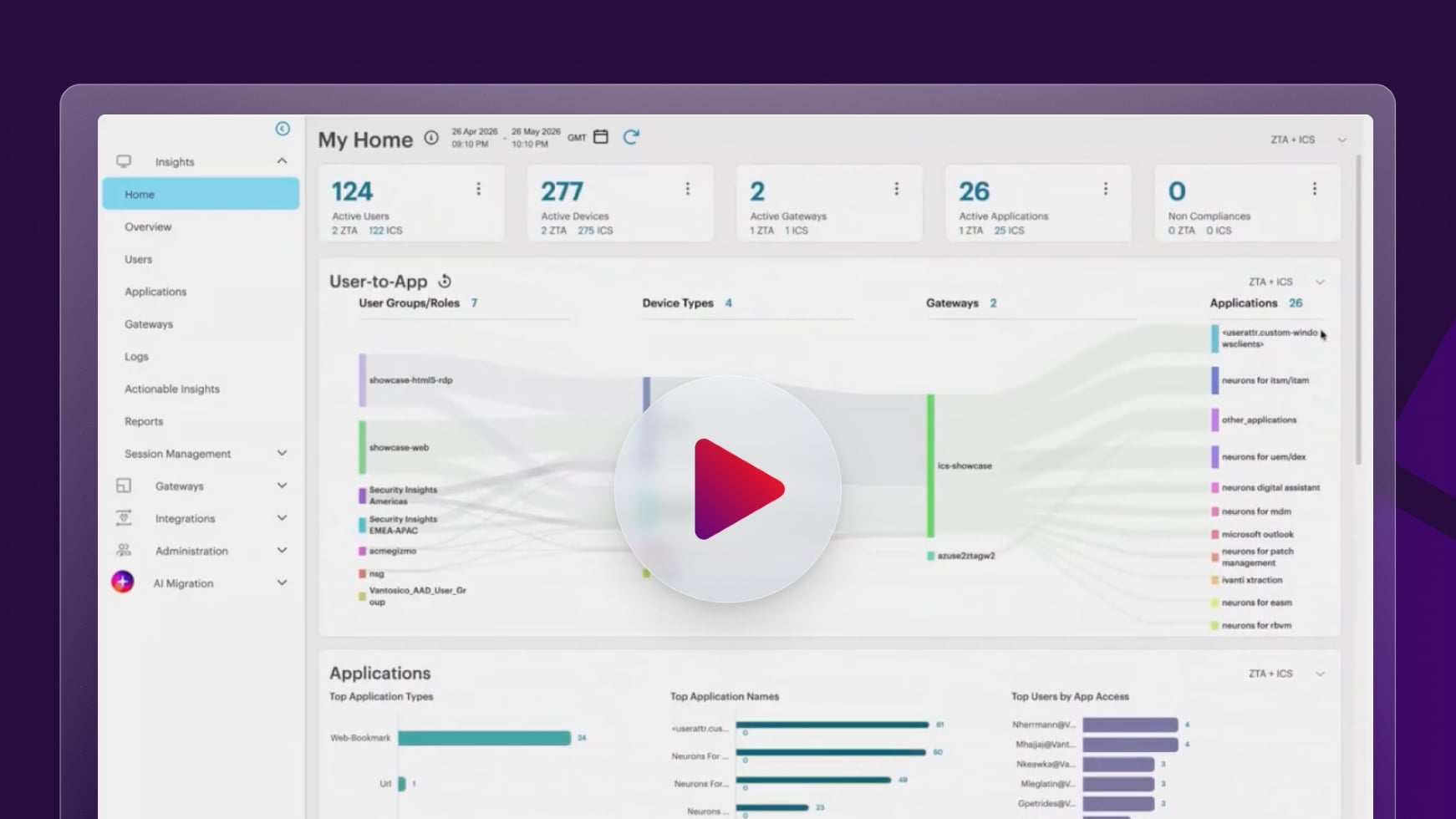Collapse the sidebar with the arrow icon
The image size is (1456, 819).
click(x=283, y=129)
